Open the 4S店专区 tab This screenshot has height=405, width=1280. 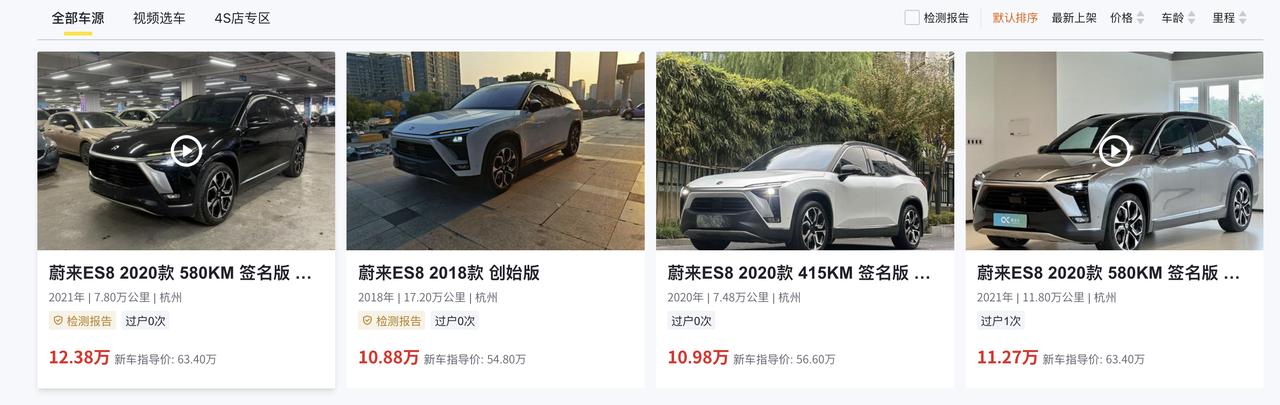tap(242, 18)
